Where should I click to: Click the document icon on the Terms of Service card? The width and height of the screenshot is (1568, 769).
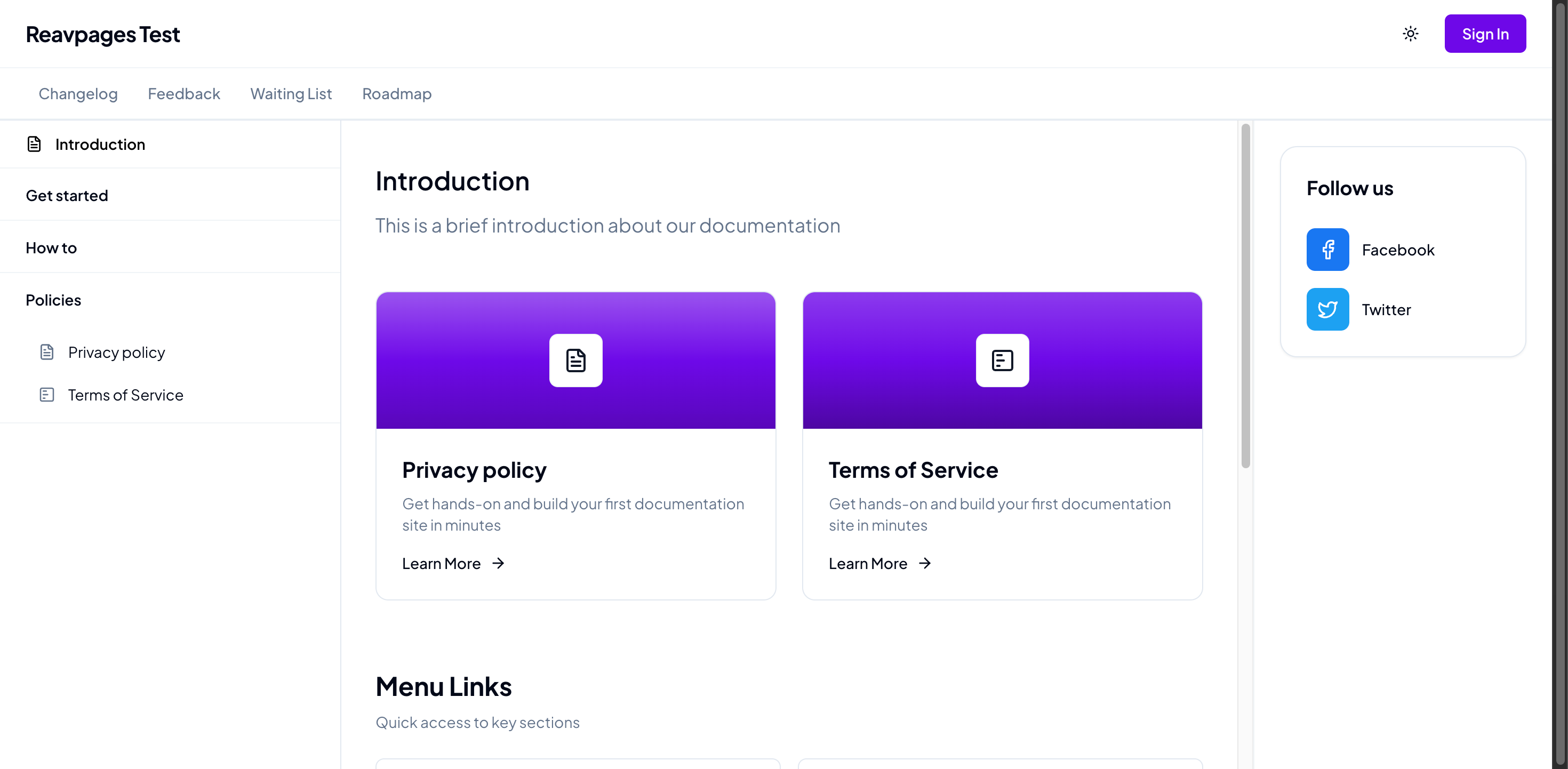pos(1002,360)
